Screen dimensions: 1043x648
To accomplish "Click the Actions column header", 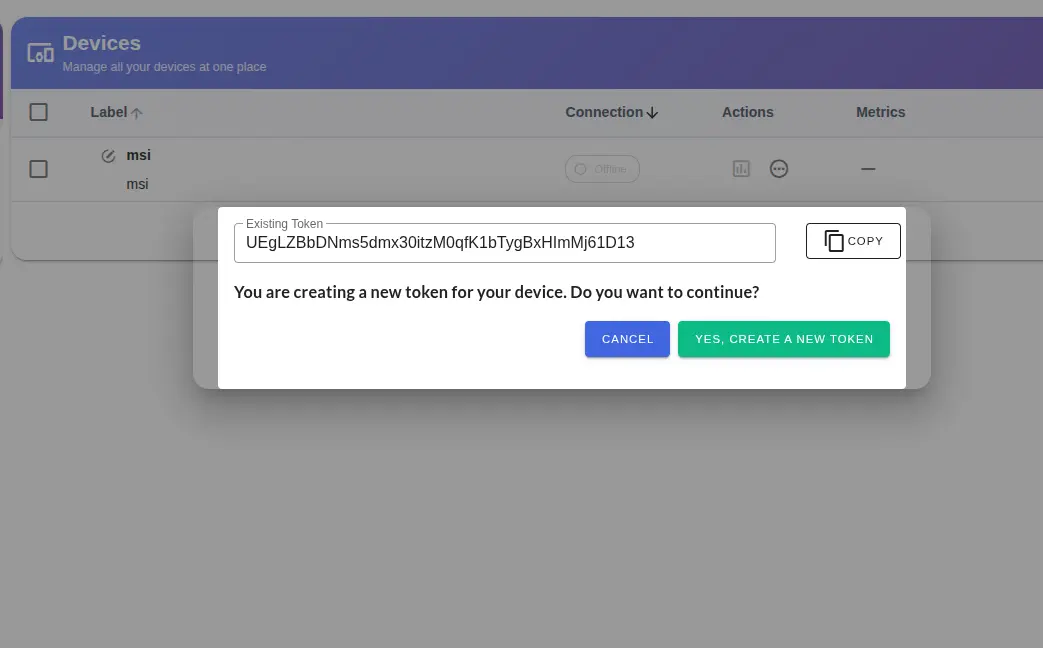I will click(747, 112).
